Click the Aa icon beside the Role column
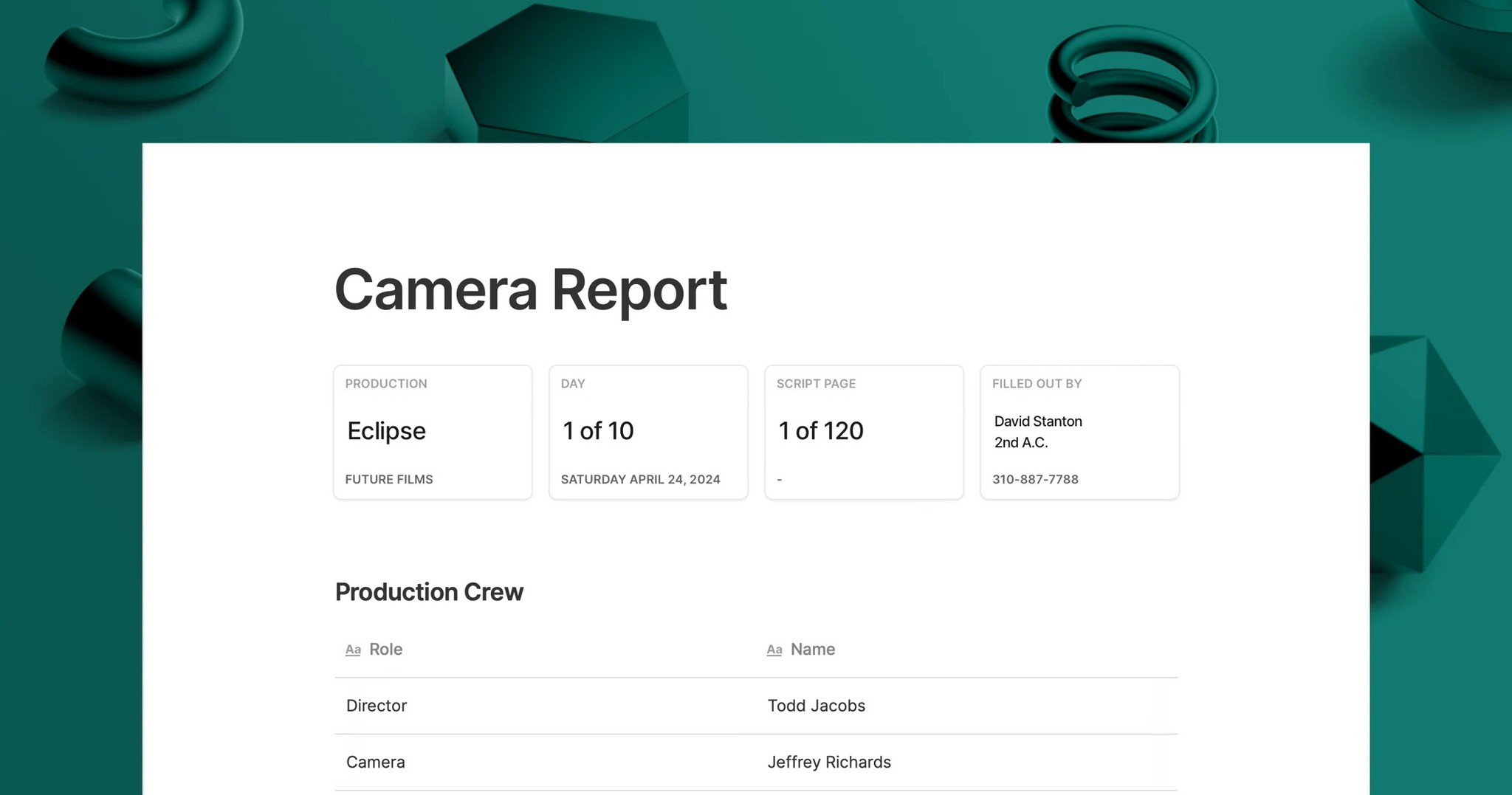Image resolution: width=1512 pixels, height=795 pixels. coord(353,650)
